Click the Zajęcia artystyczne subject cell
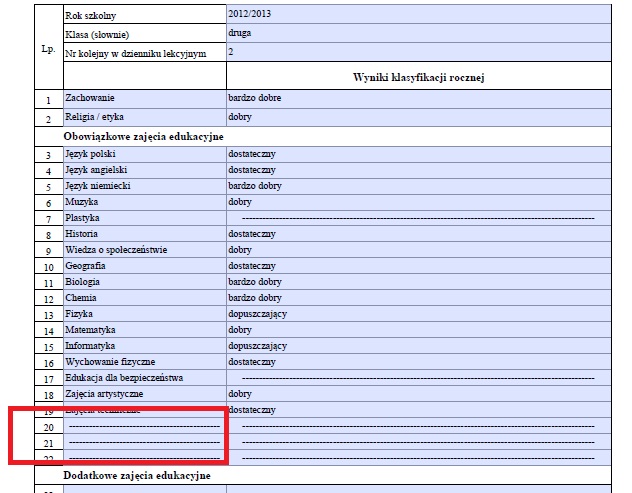 (145, 394)
